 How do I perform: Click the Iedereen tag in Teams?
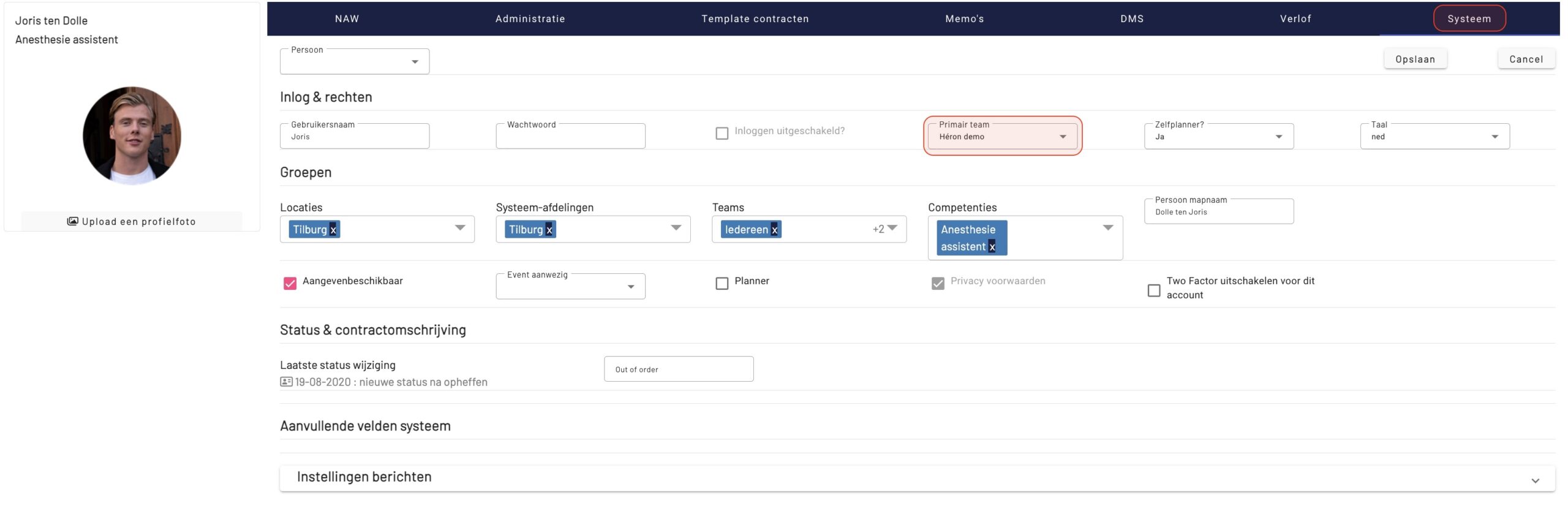click(x=750, y=230)
